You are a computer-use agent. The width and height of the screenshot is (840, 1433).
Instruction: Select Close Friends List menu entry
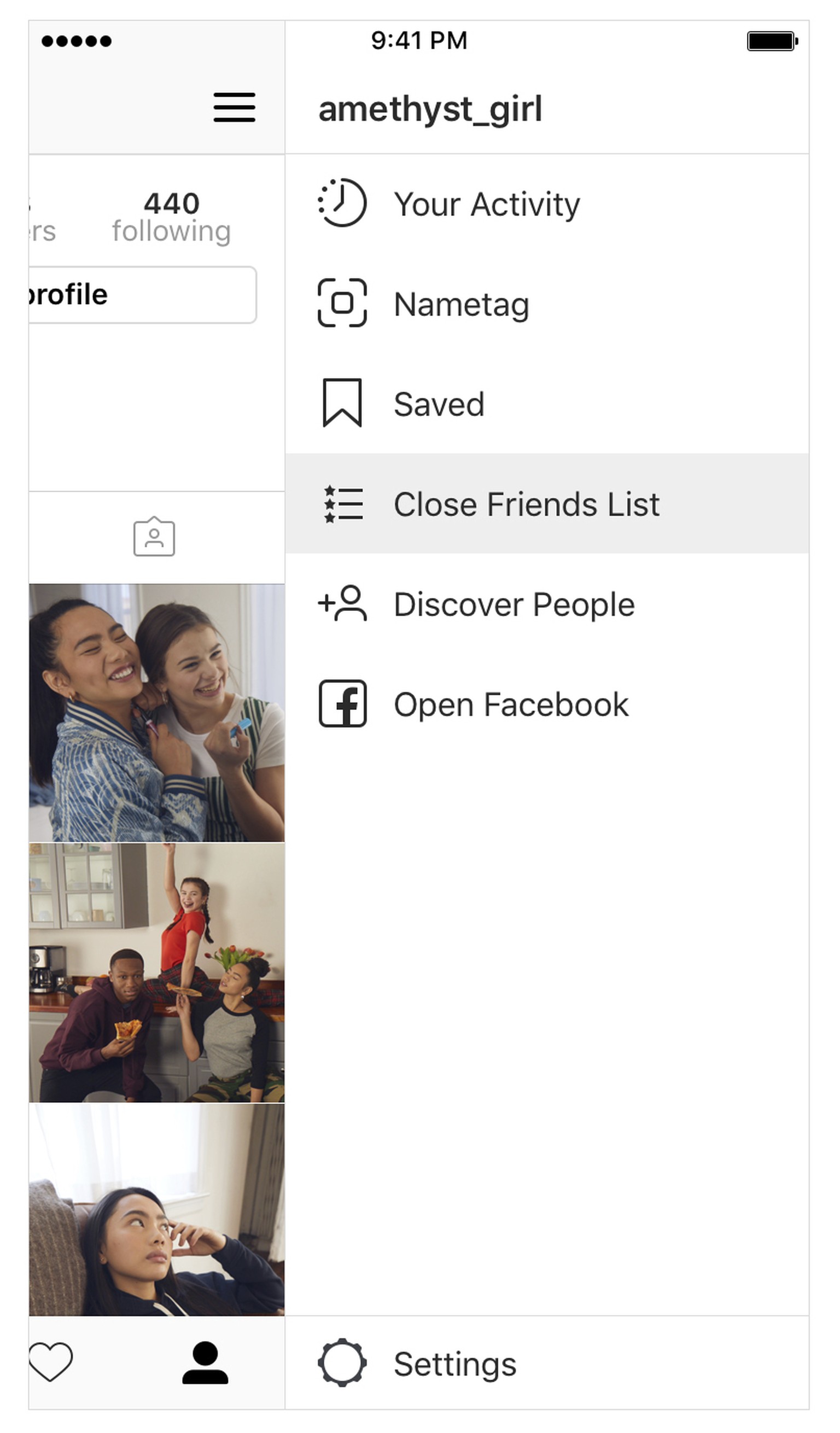pyautogui.click(x=526, y=504)
